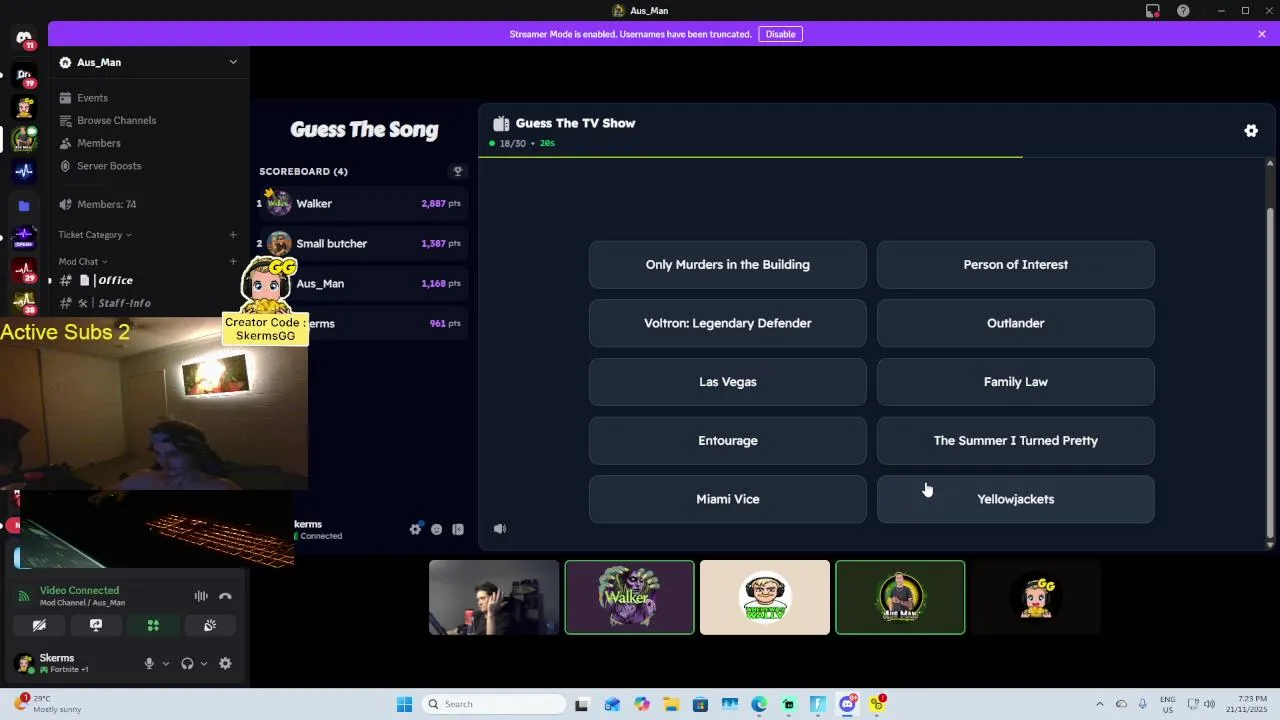Select the webcam participant tile
Viewport: 1280px width, 720px height.
pyautogui.click(x=494, y=597)
